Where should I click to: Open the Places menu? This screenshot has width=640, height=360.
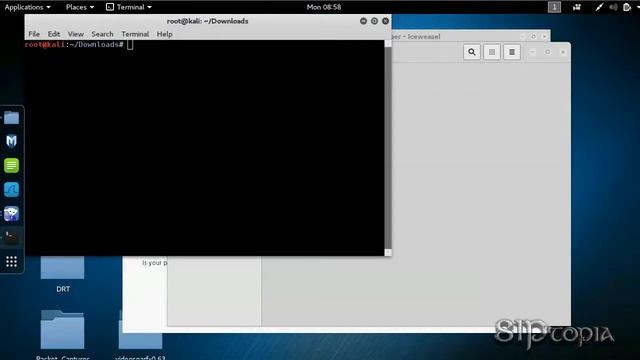pyautogui.click(x=80, y=7)
